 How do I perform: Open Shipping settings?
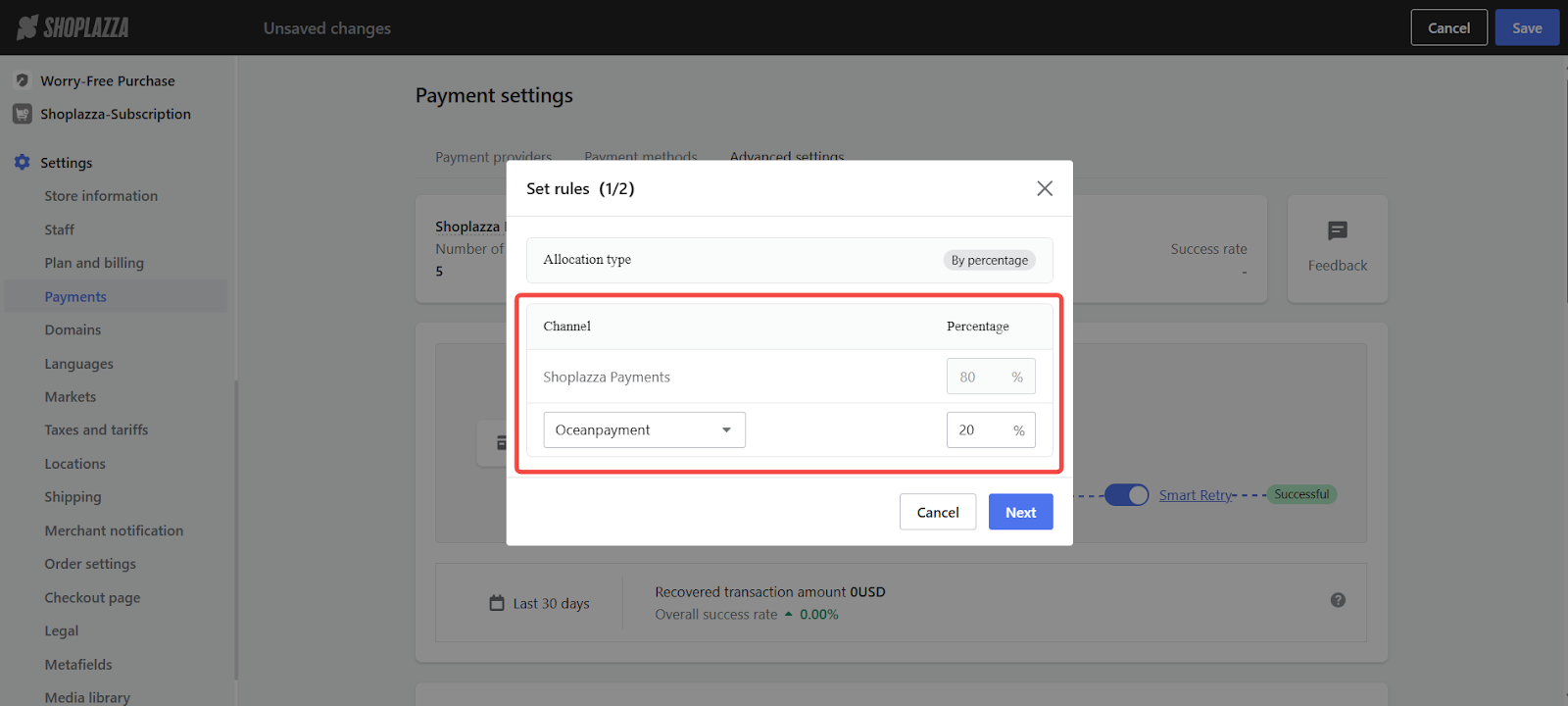(73, 497)
